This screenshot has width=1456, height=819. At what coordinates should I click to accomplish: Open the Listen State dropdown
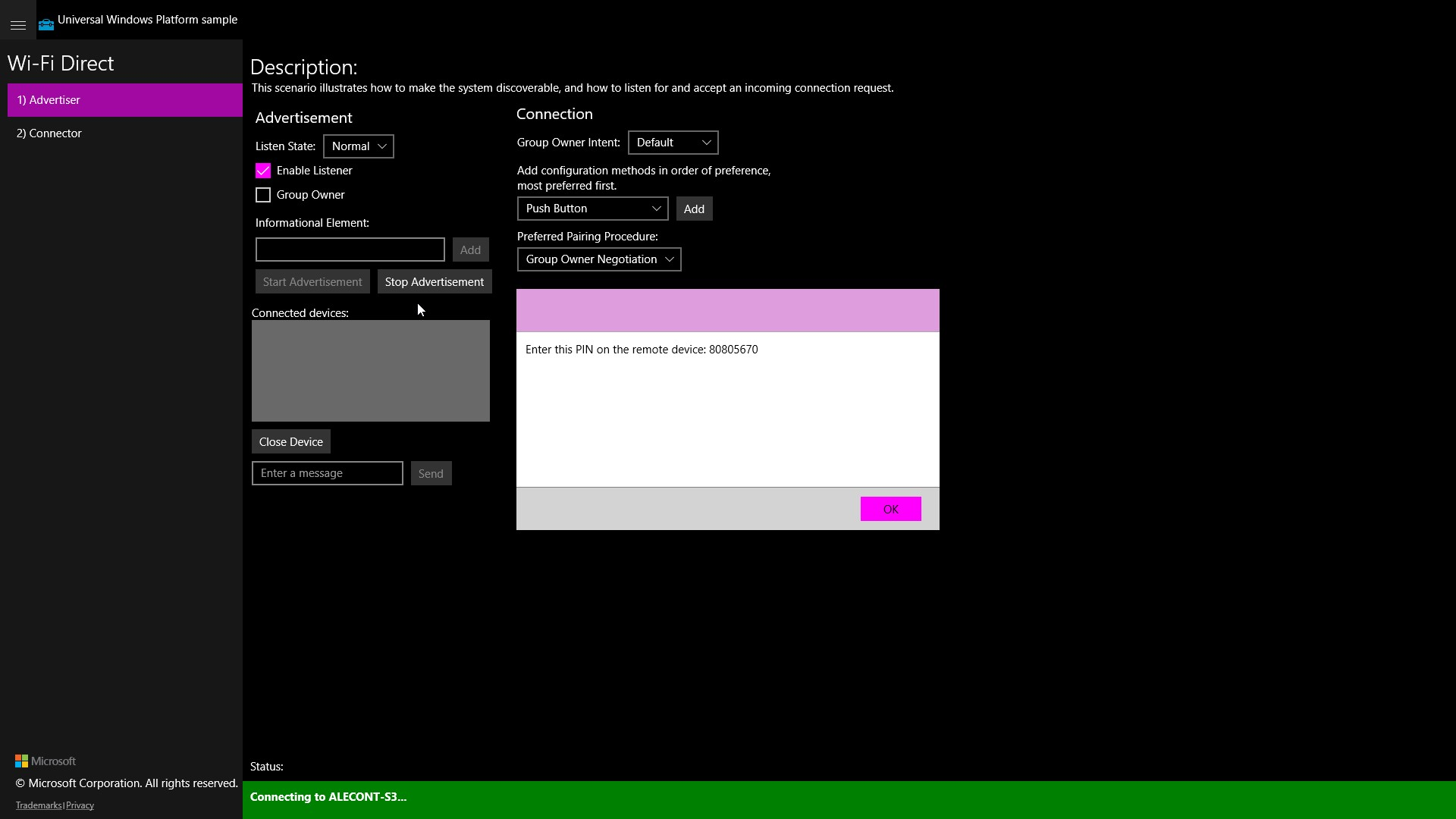(359, 146)
